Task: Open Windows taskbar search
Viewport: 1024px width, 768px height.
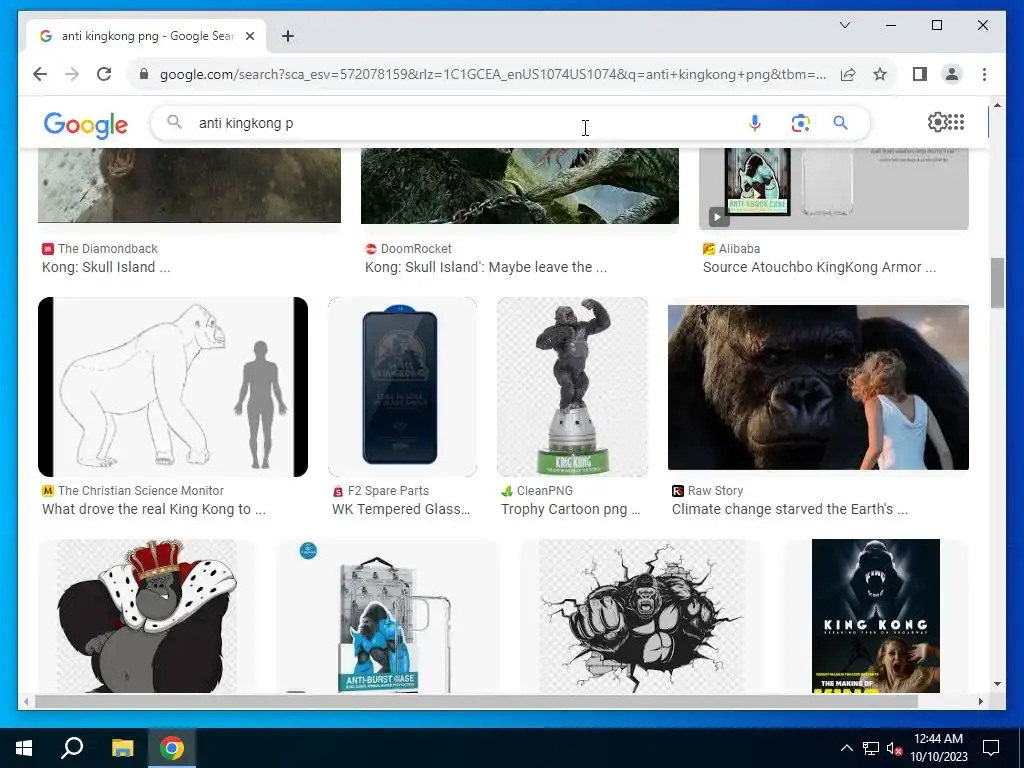Action: coord(72,748)
